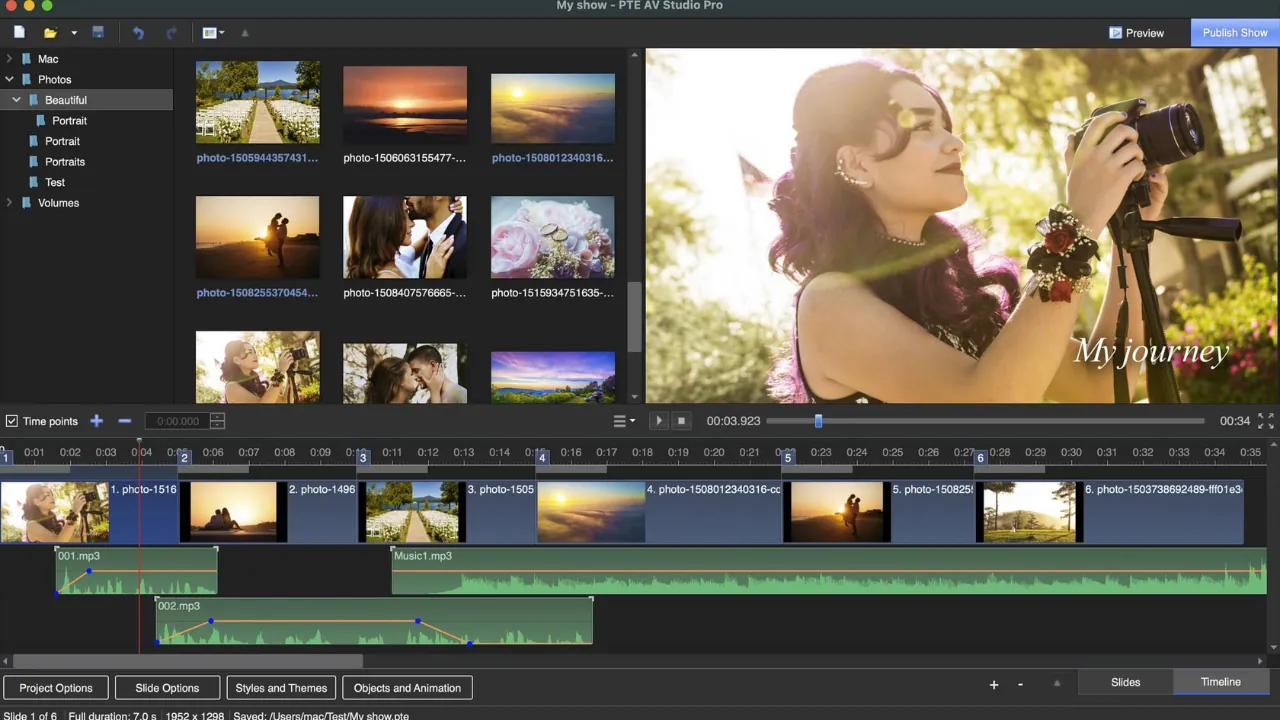
Task: Click envelope point on 001.mp3 volume line
Action: (89, 571)
